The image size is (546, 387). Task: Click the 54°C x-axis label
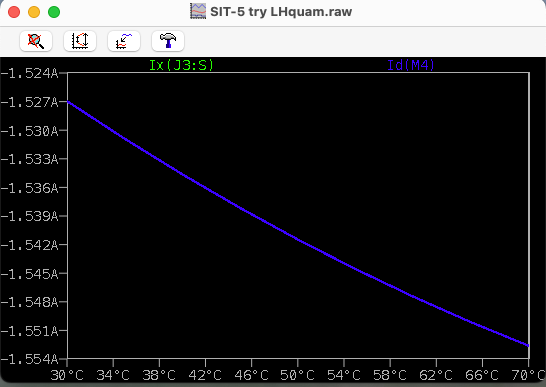pyautogui.click(x=344, y=375)
